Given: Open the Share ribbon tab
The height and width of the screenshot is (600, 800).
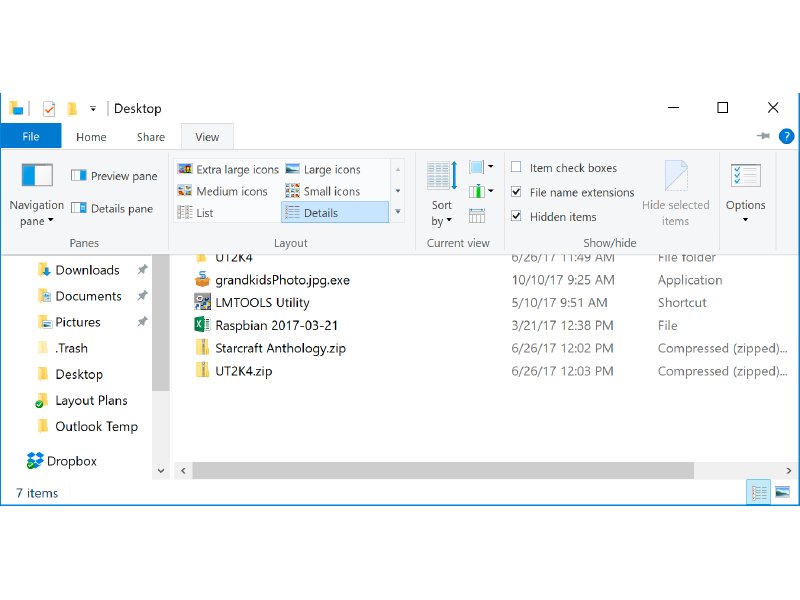Looking at the screenshot, I should (x=150, y=136).
